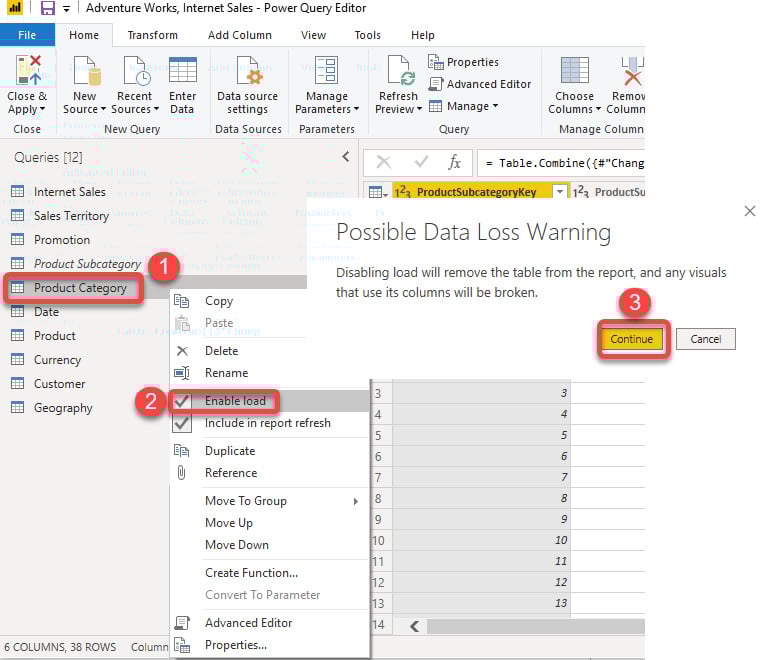Image resolution: width=762 pixels, height=660 pixels.
Task: Click horizontal scrollbar left arrow
Action: coord(415,626)
